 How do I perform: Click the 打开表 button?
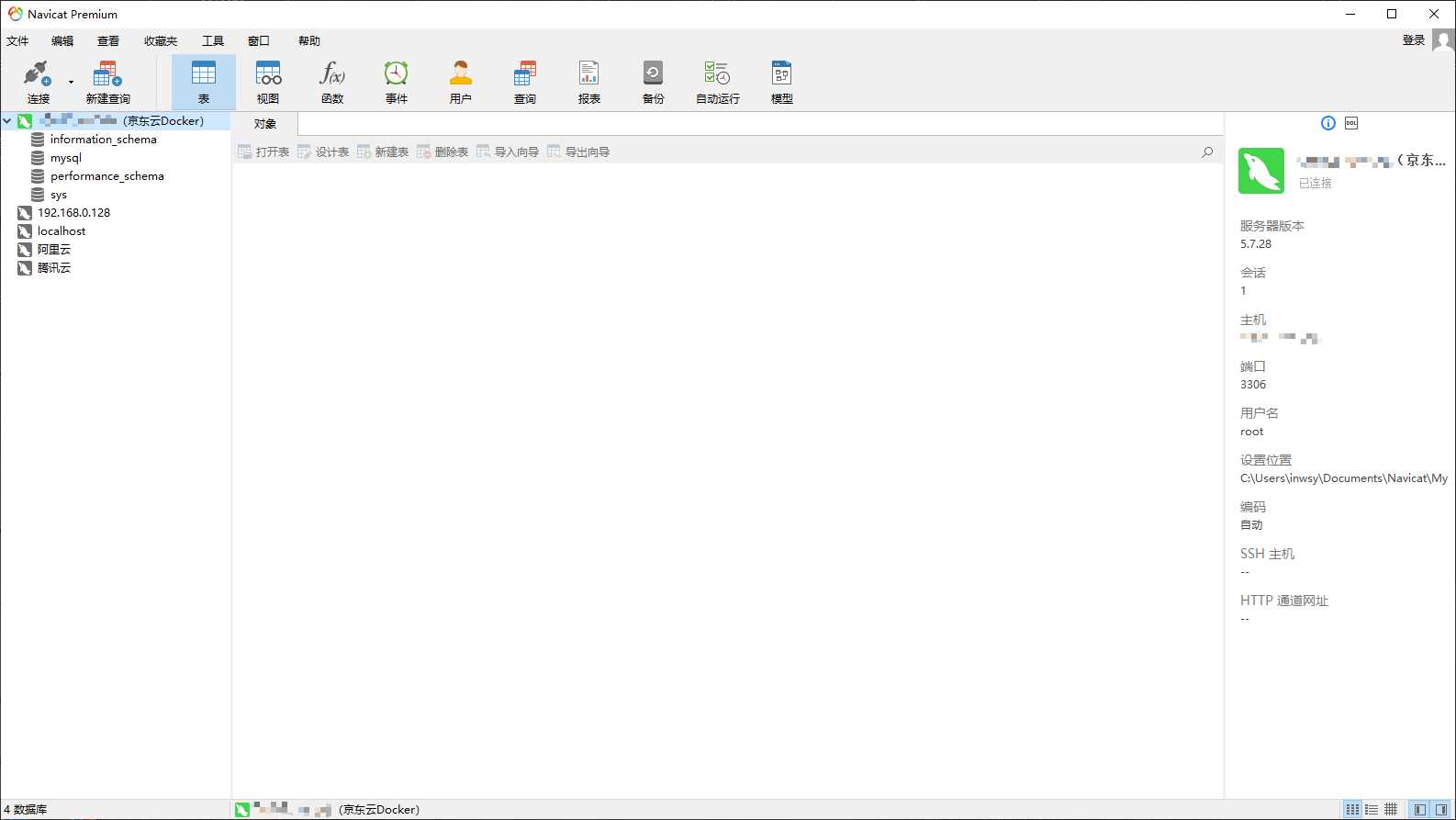[x=263, y=152]
